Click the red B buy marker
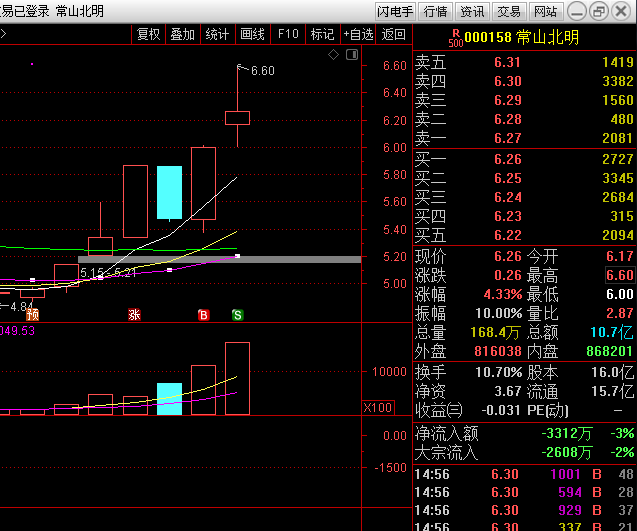 [204, 315]
